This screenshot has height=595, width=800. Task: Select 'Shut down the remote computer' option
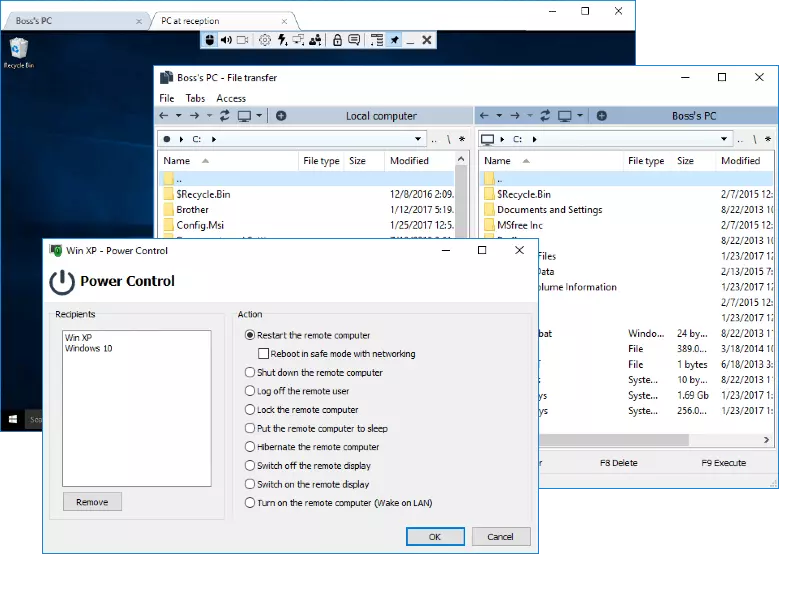250,372
